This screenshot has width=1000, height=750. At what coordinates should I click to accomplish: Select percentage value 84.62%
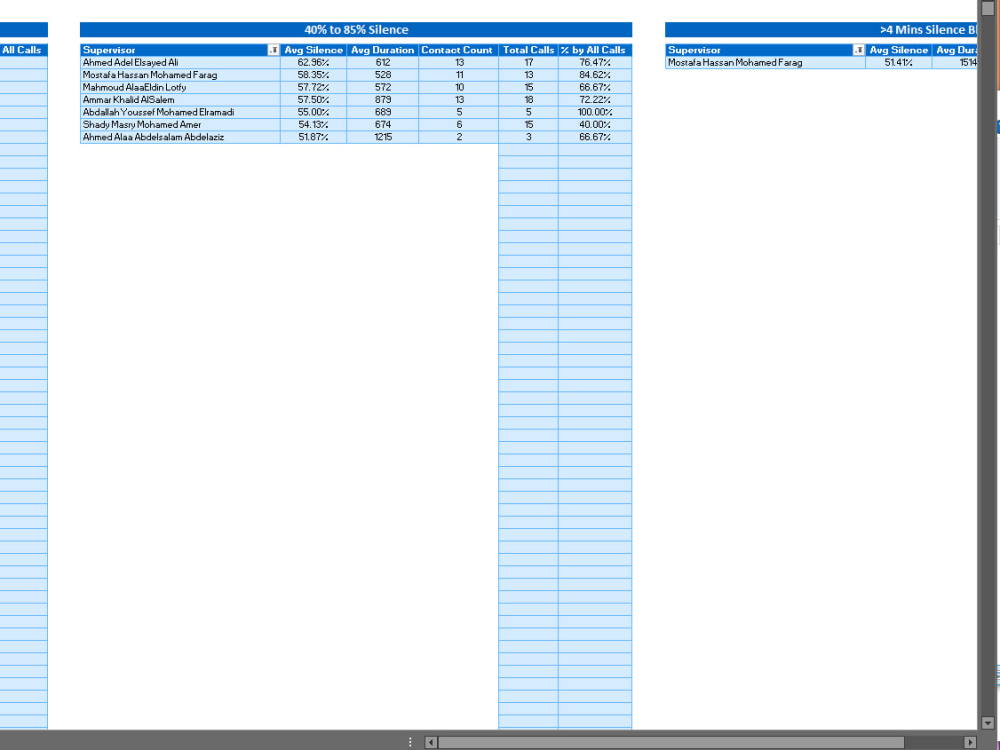[595, 75]
